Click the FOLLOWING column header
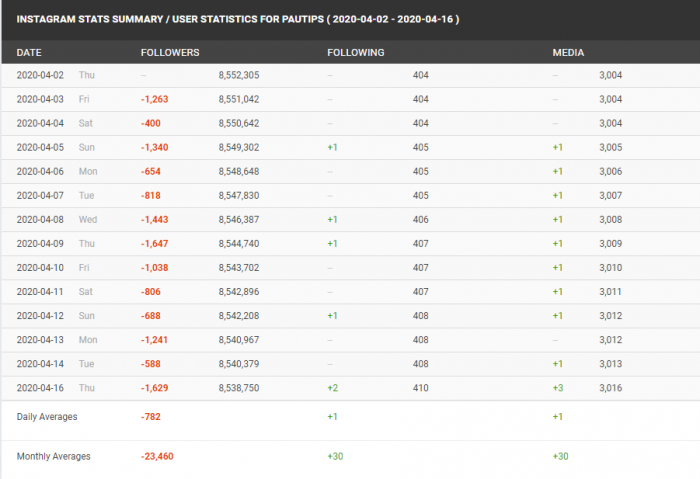The width and height of the screenshot is (700, 479). [355, 52]
